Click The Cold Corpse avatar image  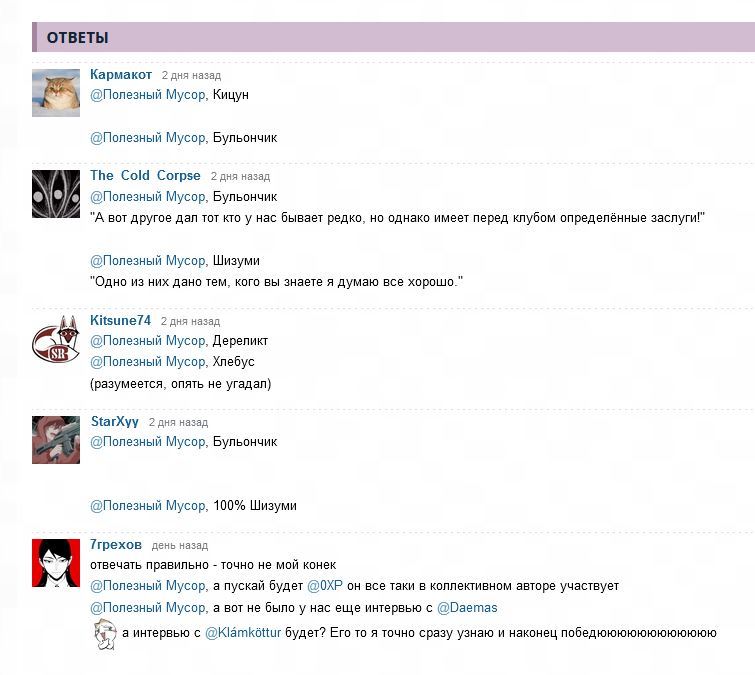56,194
